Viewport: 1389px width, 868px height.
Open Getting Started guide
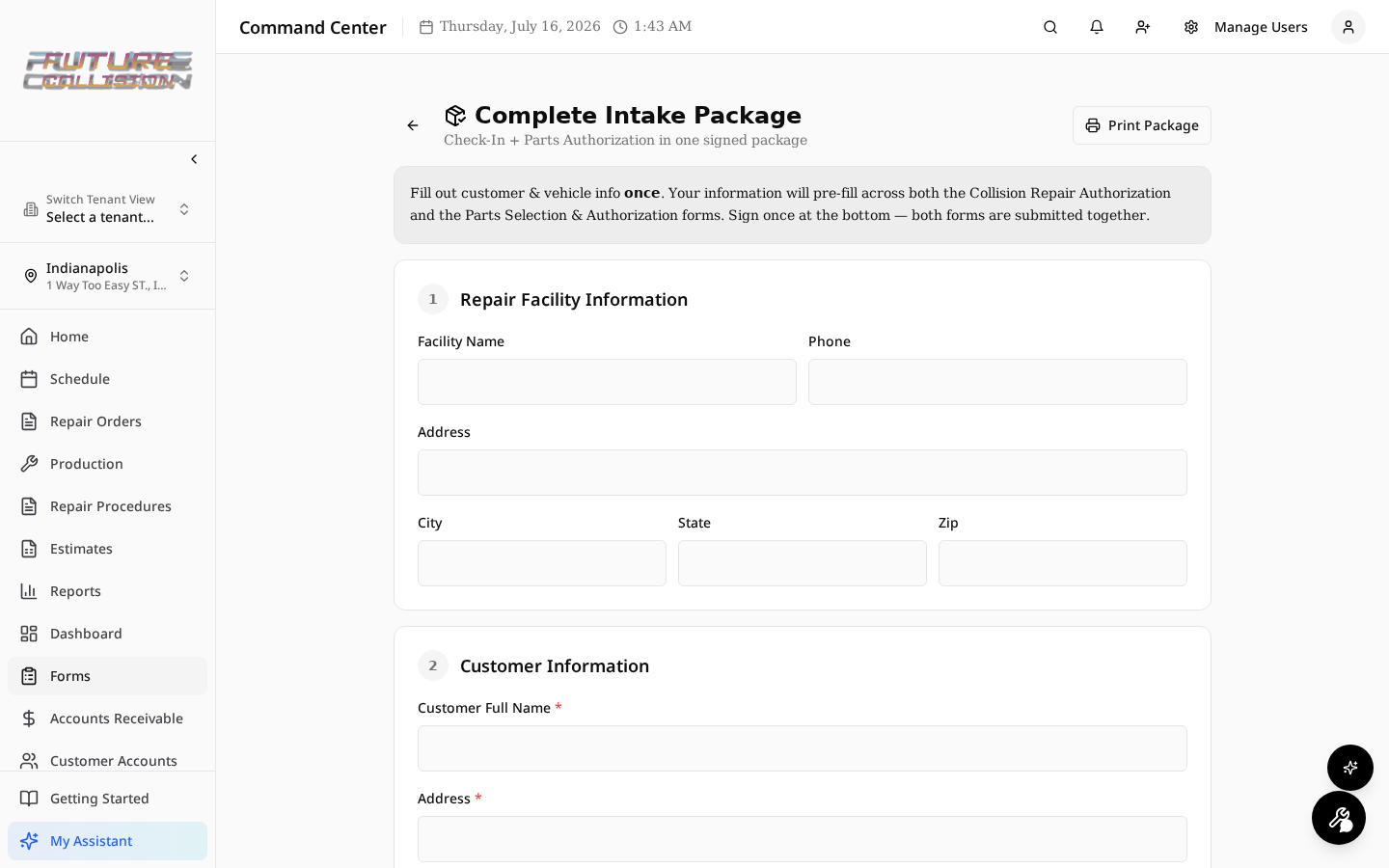(107, 799)
